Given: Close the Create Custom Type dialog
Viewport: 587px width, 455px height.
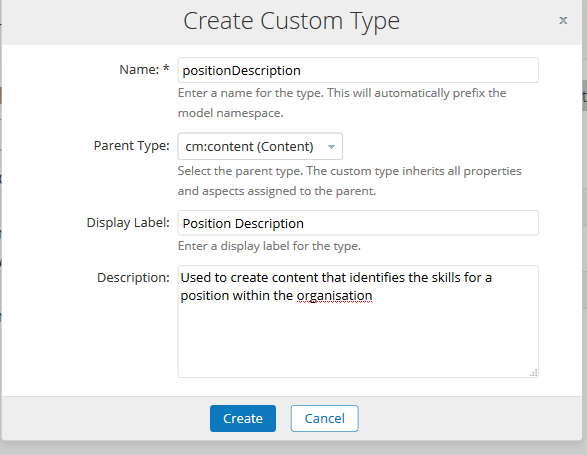Looking at the screenshot, I should click(563, 20).
